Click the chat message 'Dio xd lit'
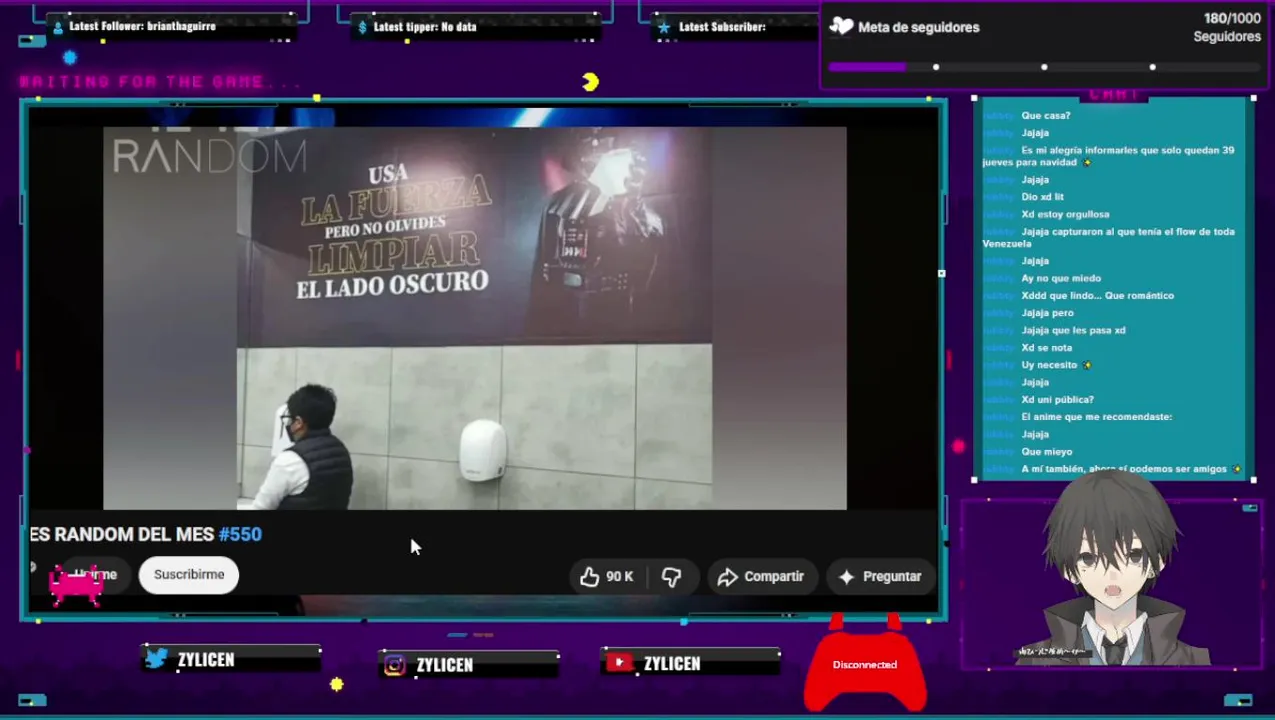Screen dimensions: 1275x720 [x=1042, y=197]
